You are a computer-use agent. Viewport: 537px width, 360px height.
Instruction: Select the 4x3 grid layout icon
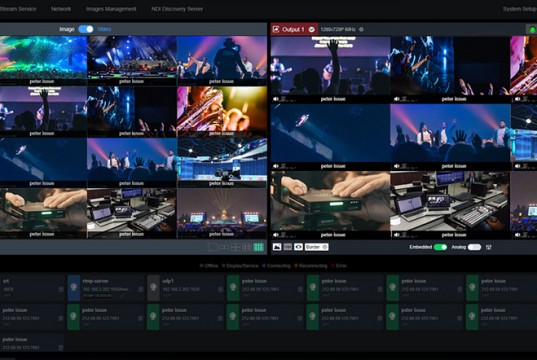click(x=258, y=247)
